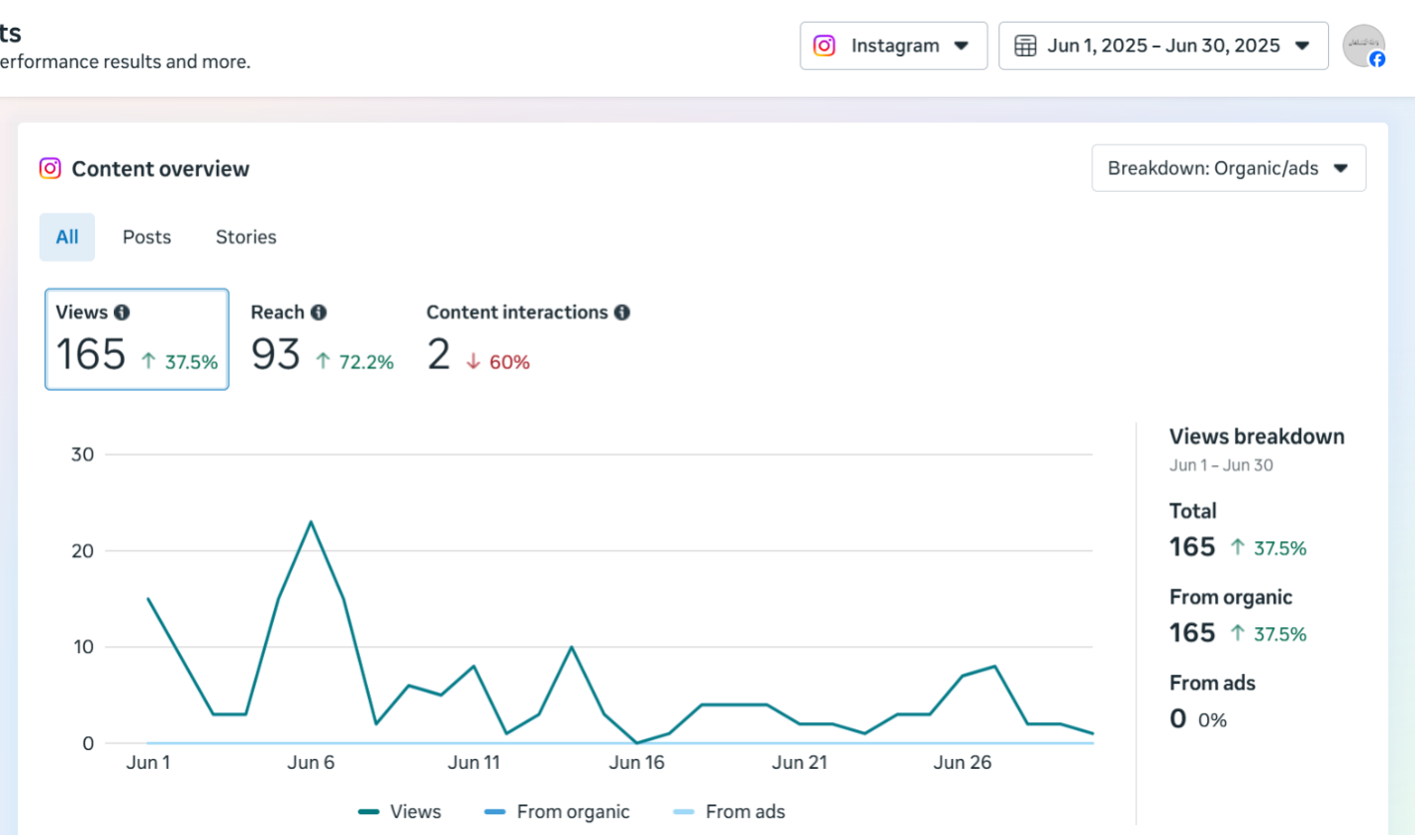Viewport: 1415px width, 840px height.
Task: Click Instagram logo beside Content overview heading
Action: [50, 168]
